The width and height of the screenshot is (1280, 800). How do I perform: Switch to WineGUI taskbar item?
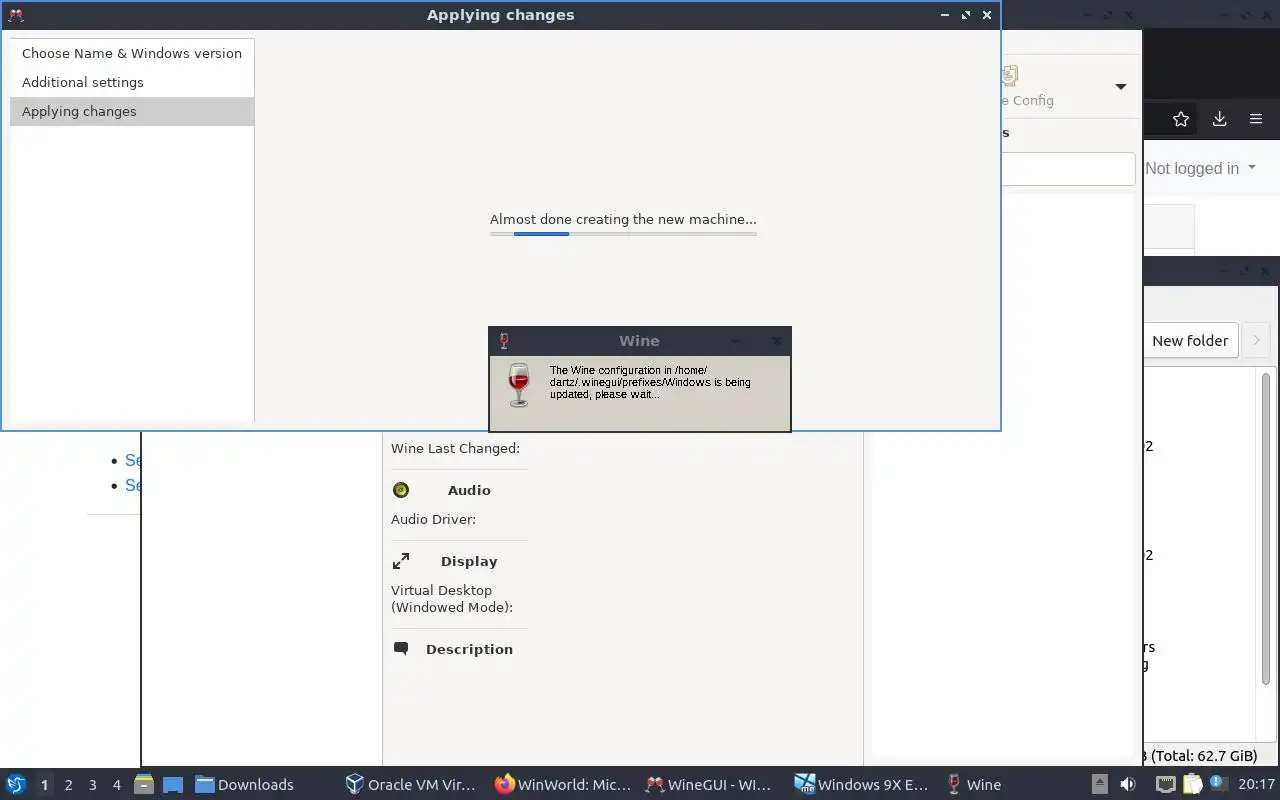[708, 785]
